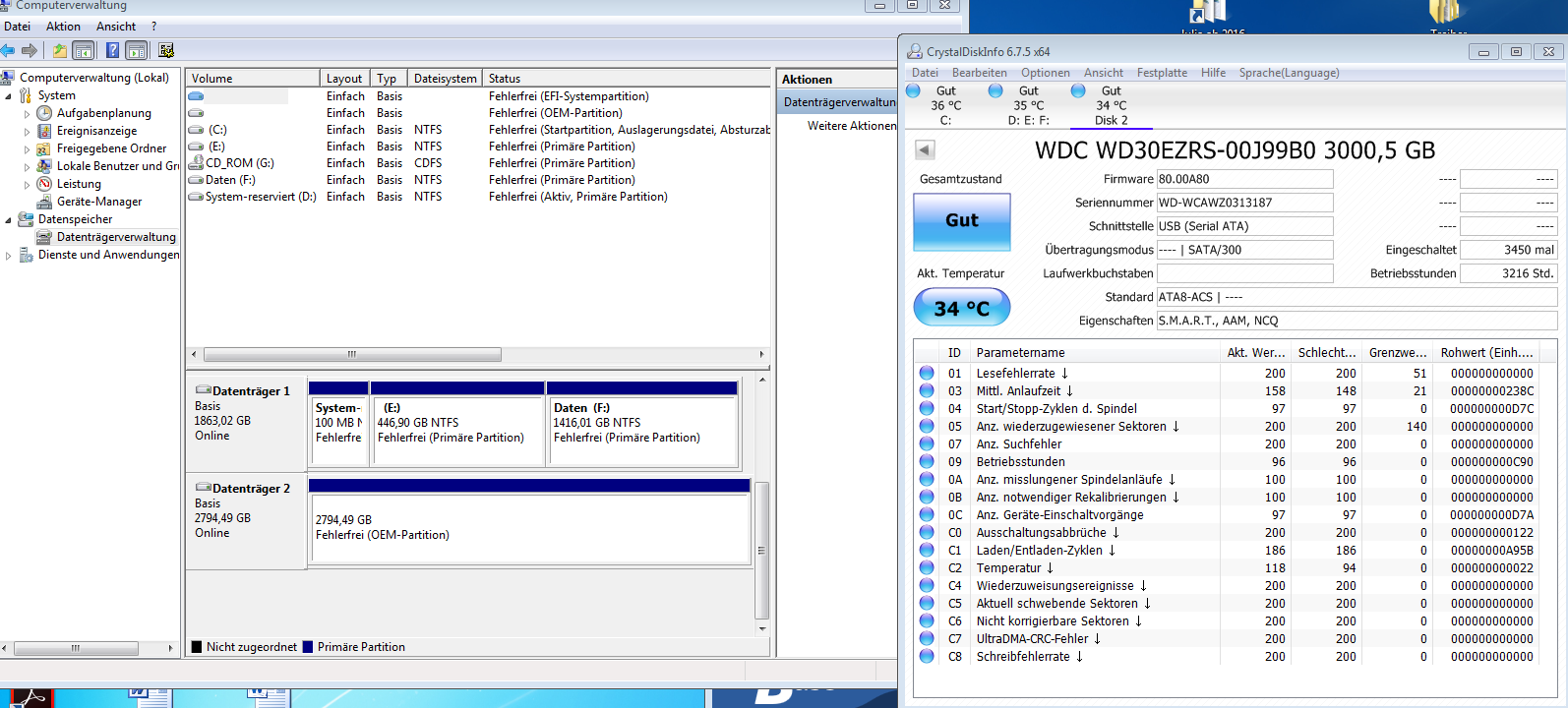
Task: Collapse the System tree node
Action: click(x=9, y=96)
